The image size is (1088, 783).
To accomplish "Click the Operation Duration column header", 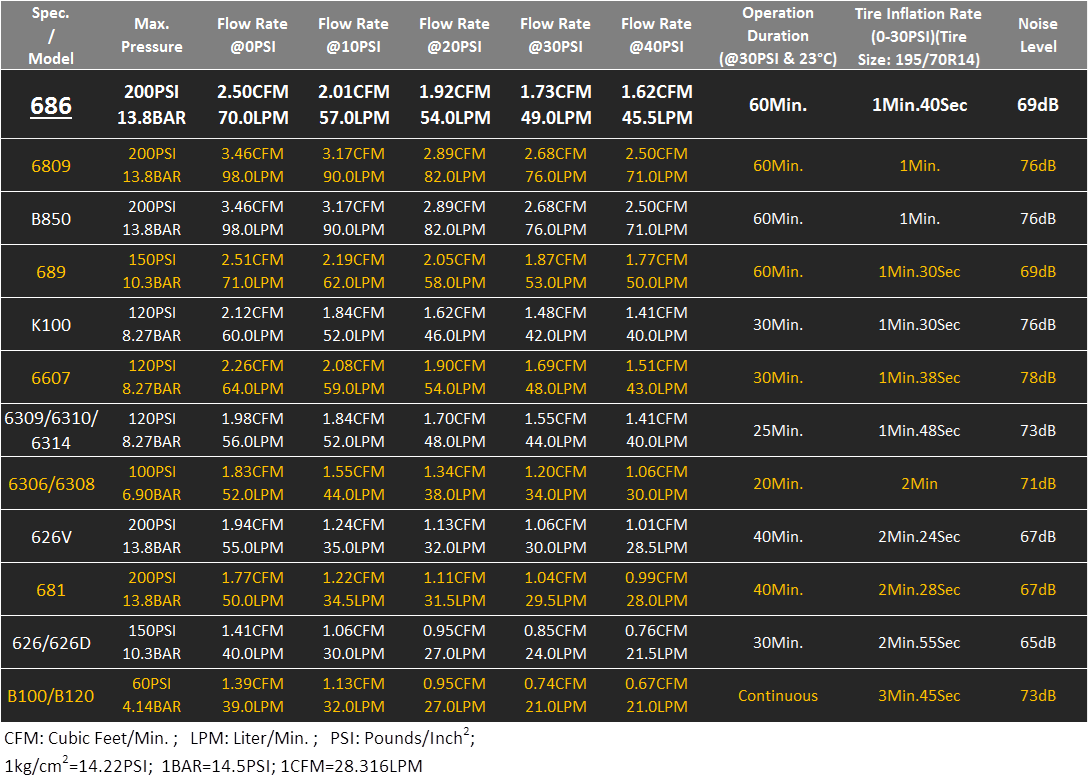I will pos(778,35).
